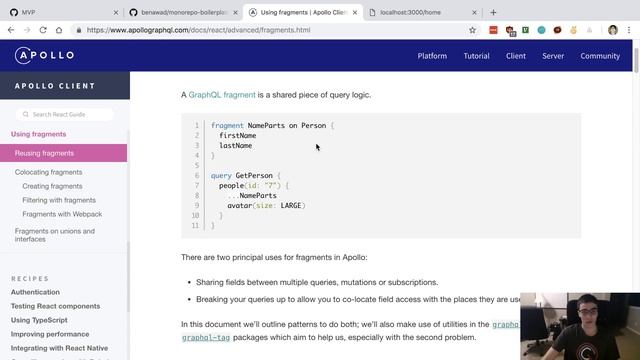Viewport: 640px width, 360px height.
Task: Go back with the browser back arrow
Action: click(11, 30)
